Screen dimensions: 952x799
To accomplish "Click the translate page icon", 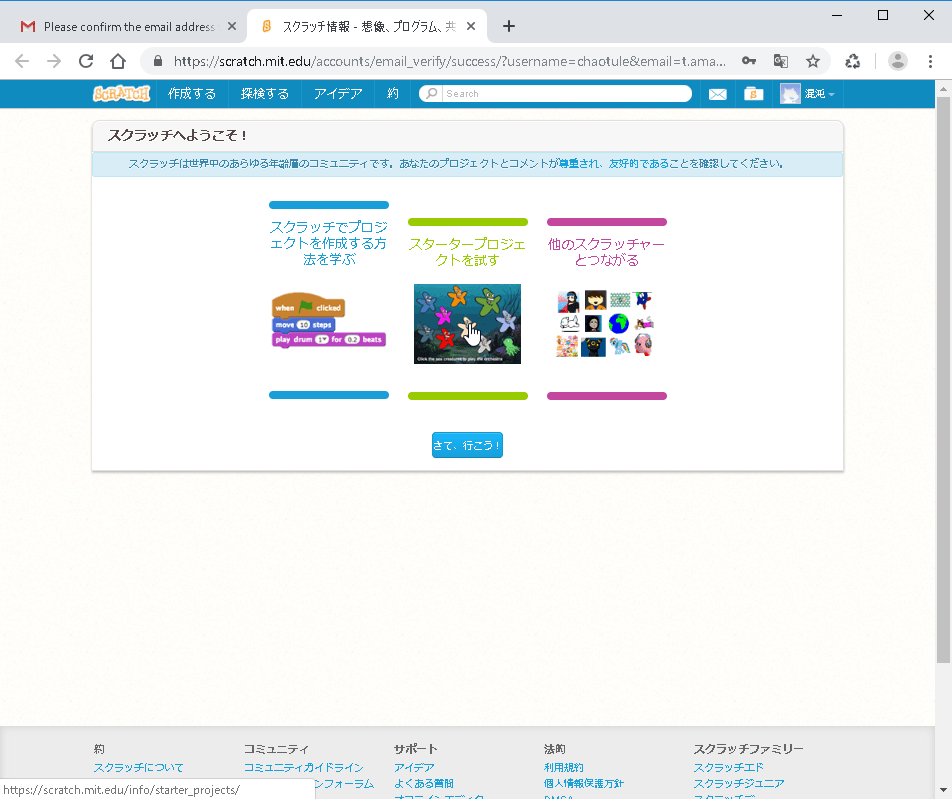I will tap(781, 61).
